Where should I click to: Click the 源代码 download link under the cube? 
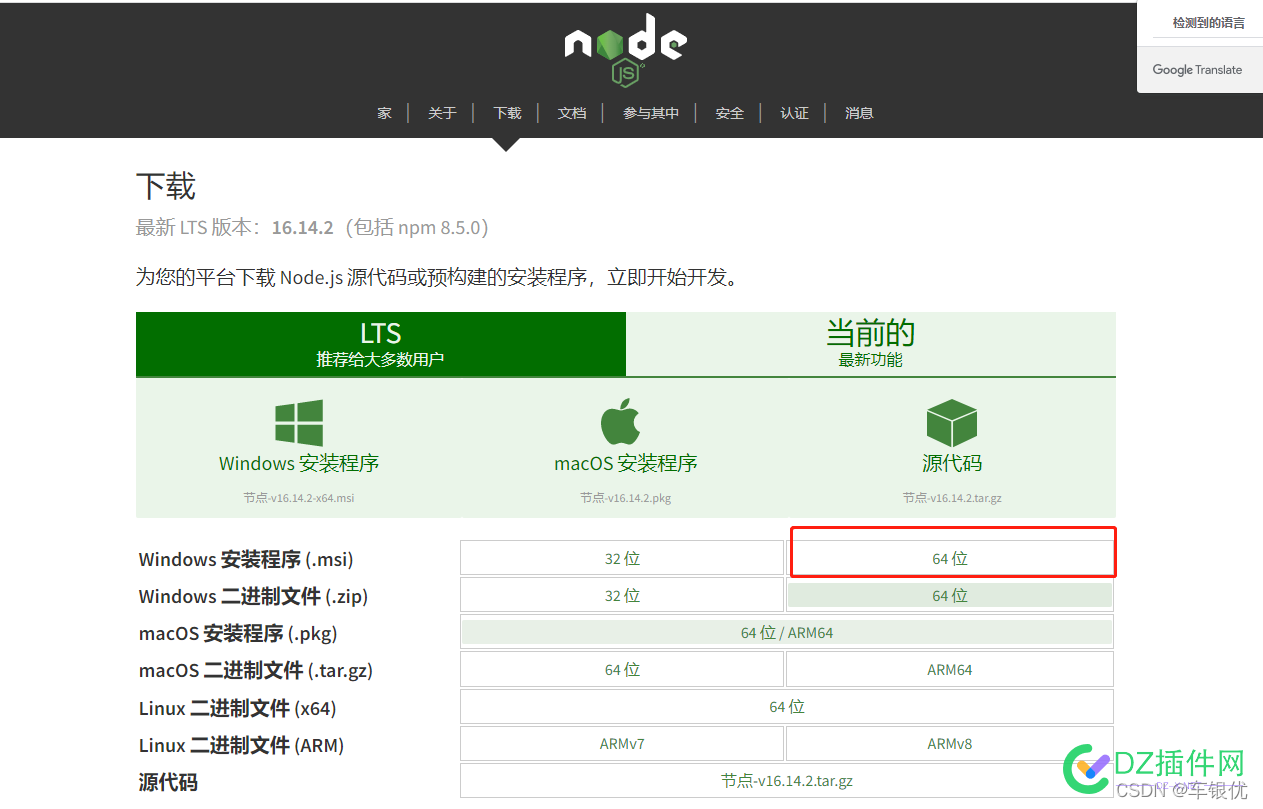tap(952, 463)
